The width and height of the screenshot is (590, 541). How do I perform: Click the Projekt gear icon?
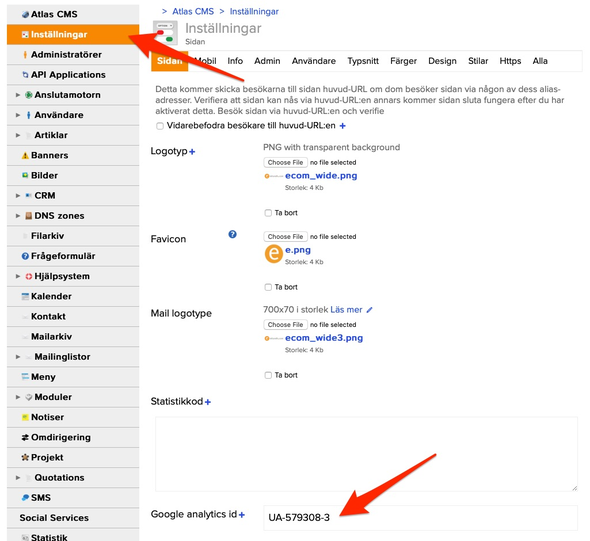25,457
